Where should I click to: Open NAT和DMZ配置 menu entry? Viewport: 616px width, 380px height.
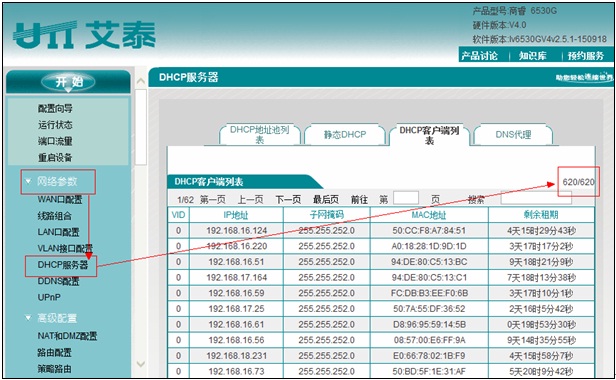[x=67, y=336]
